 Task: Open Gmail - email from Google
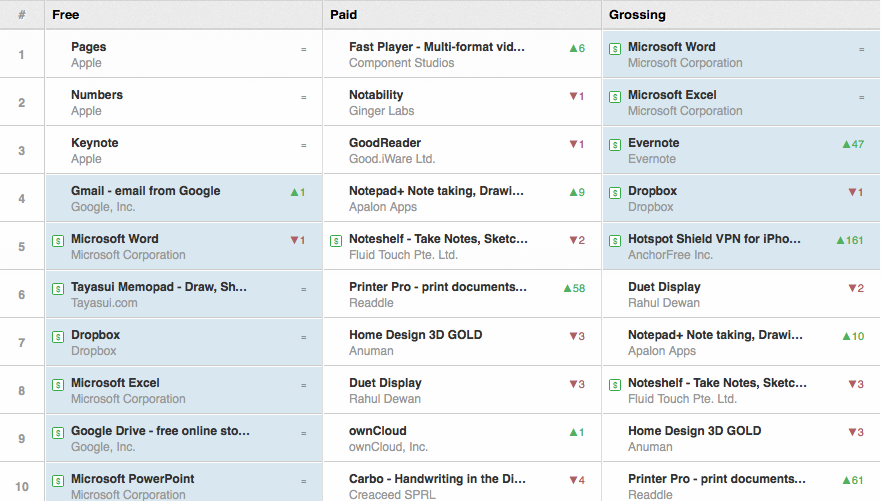146,190
